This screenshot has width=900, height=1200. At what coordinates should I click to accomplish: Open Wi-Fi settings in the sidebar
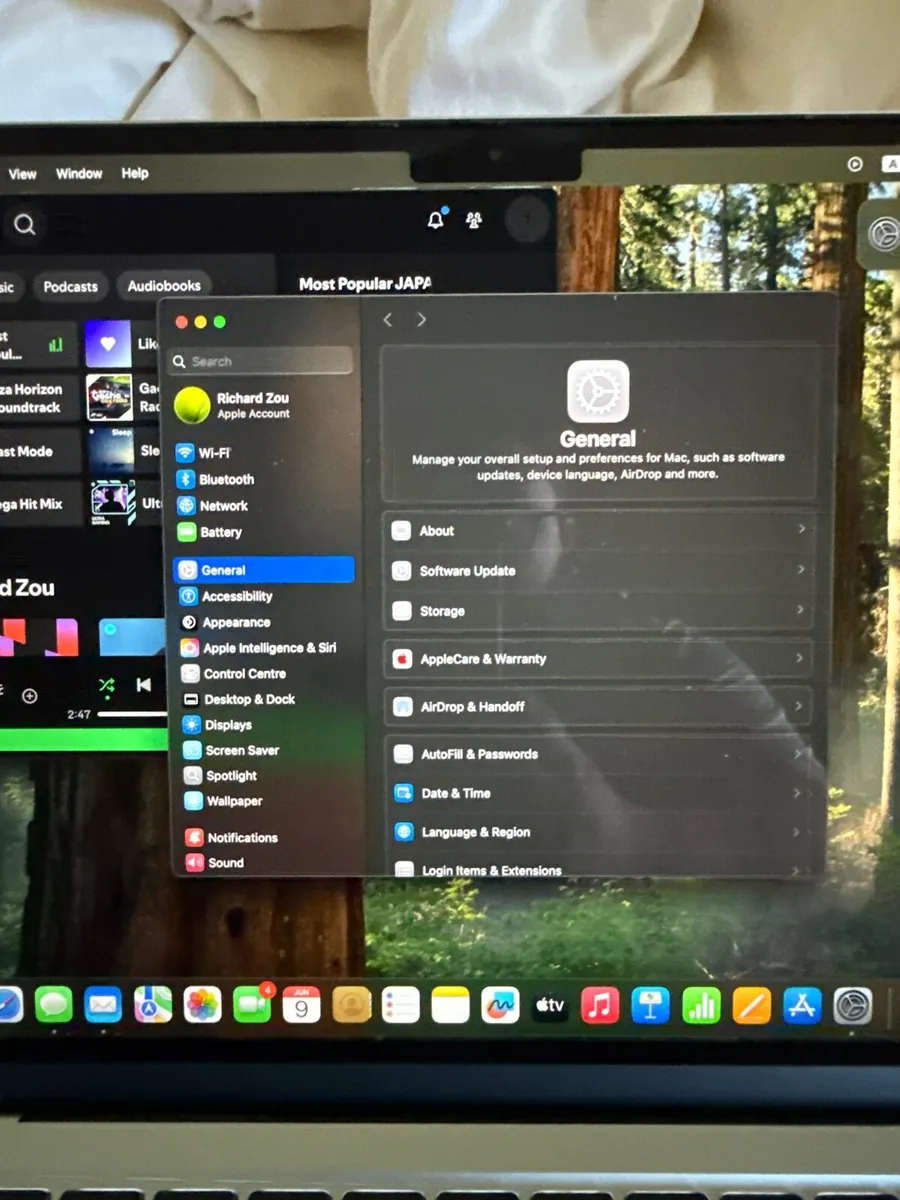click(205, 453)
